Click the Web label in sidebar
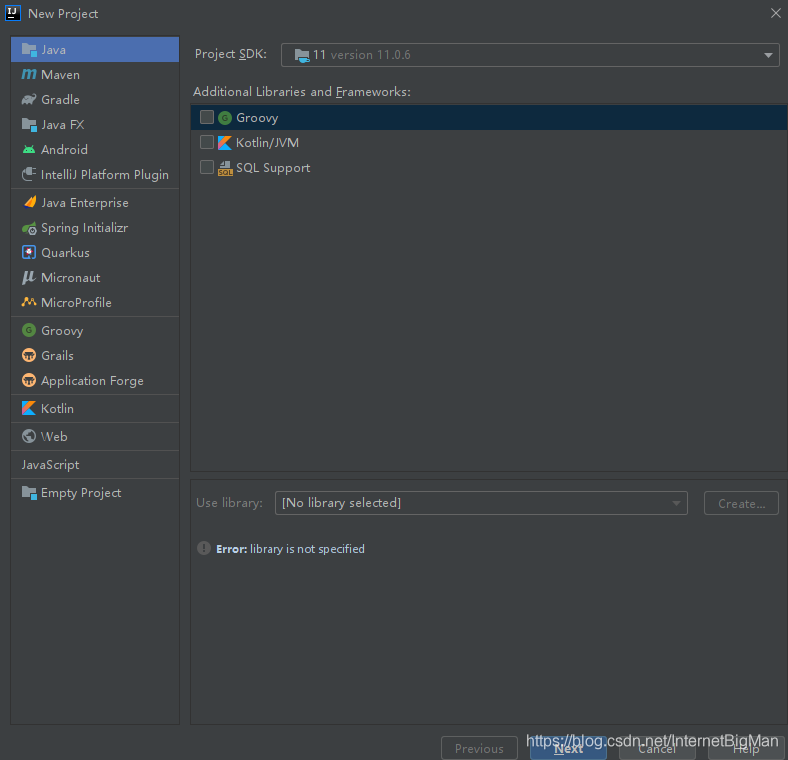Image resolution: width=788 pixels, height=760 pixels. coord(54,436)
